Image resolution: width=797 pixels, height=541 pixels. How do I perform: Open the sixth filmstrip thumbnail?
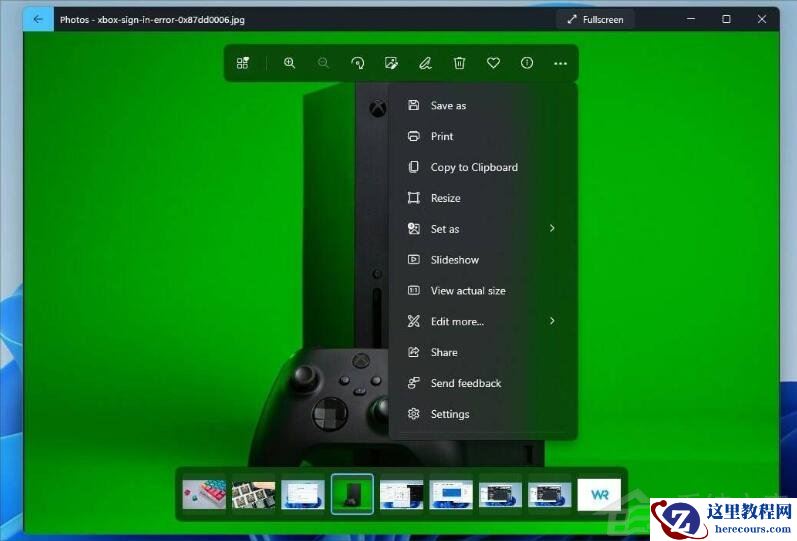tap(450, 494)
